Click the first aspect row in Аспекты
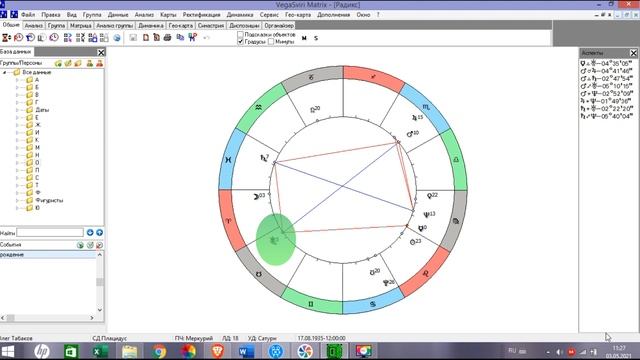640x360 pixels. click(x=606, y=64)
